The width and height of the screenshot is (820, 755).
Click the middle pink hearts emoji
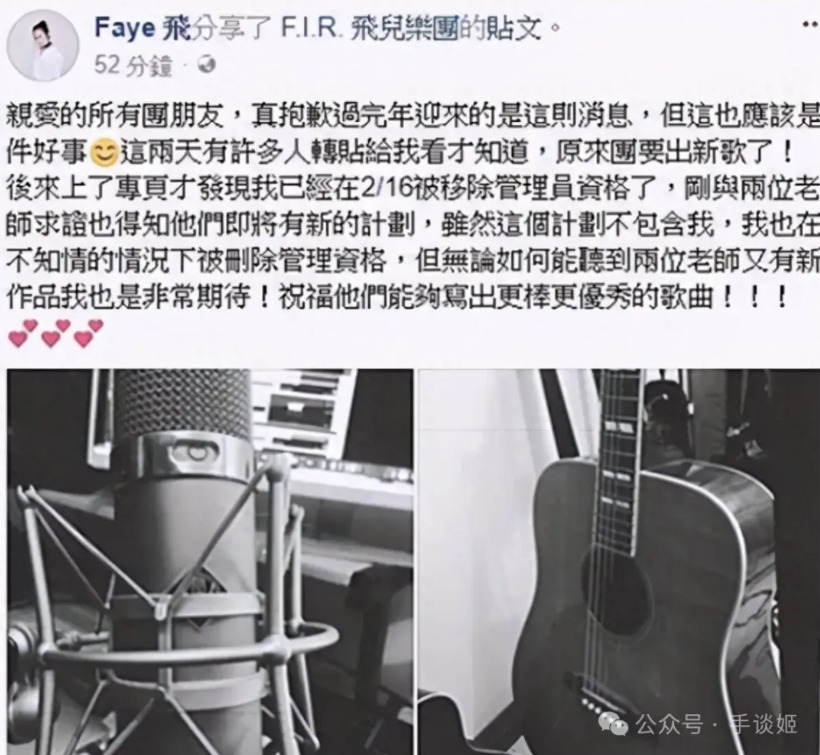(x=56, y=333)
